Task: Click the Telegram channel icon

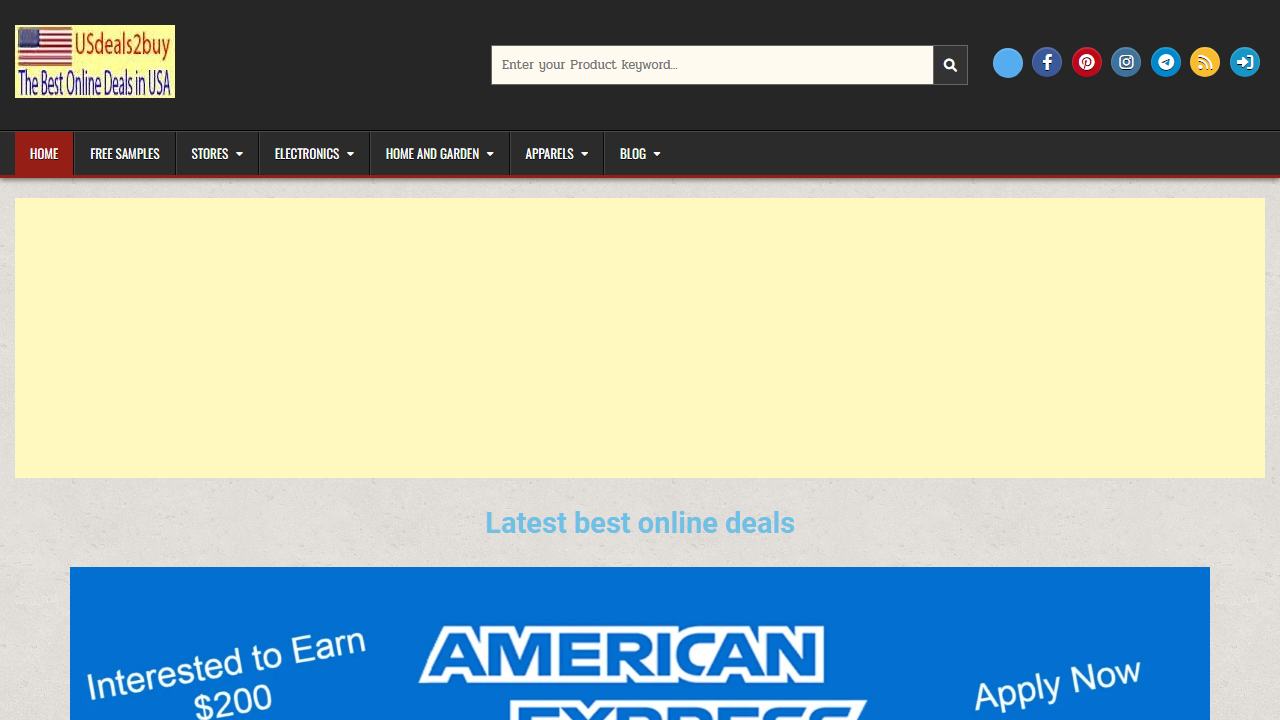Action: click(1165, 62)
